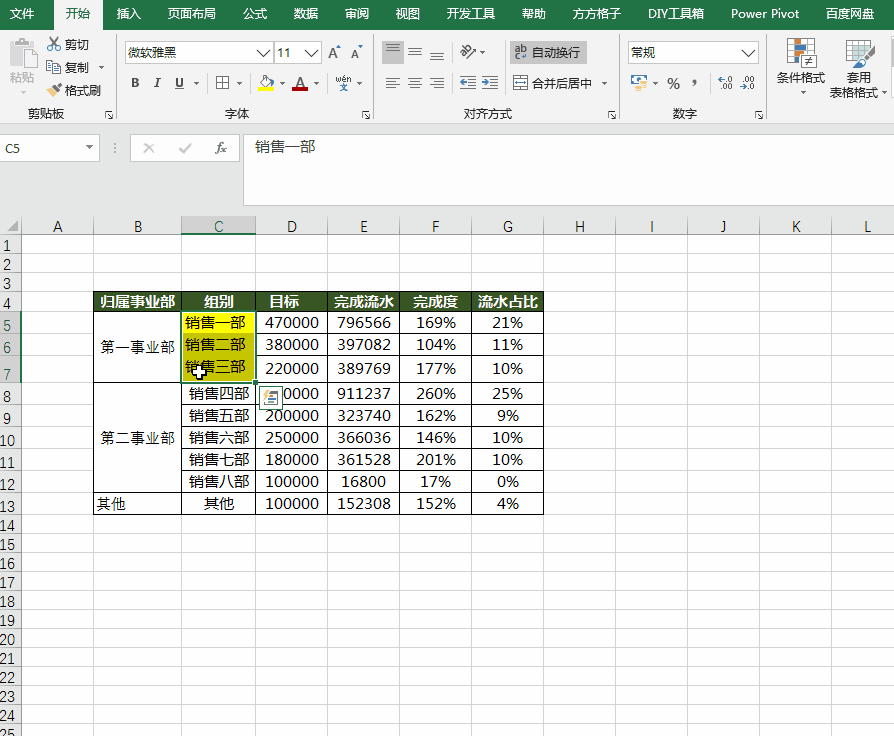Viewport: 894px width, 736px height.
Task: Toggle Wrap Text (自动换行)
Action: point(548,52)
